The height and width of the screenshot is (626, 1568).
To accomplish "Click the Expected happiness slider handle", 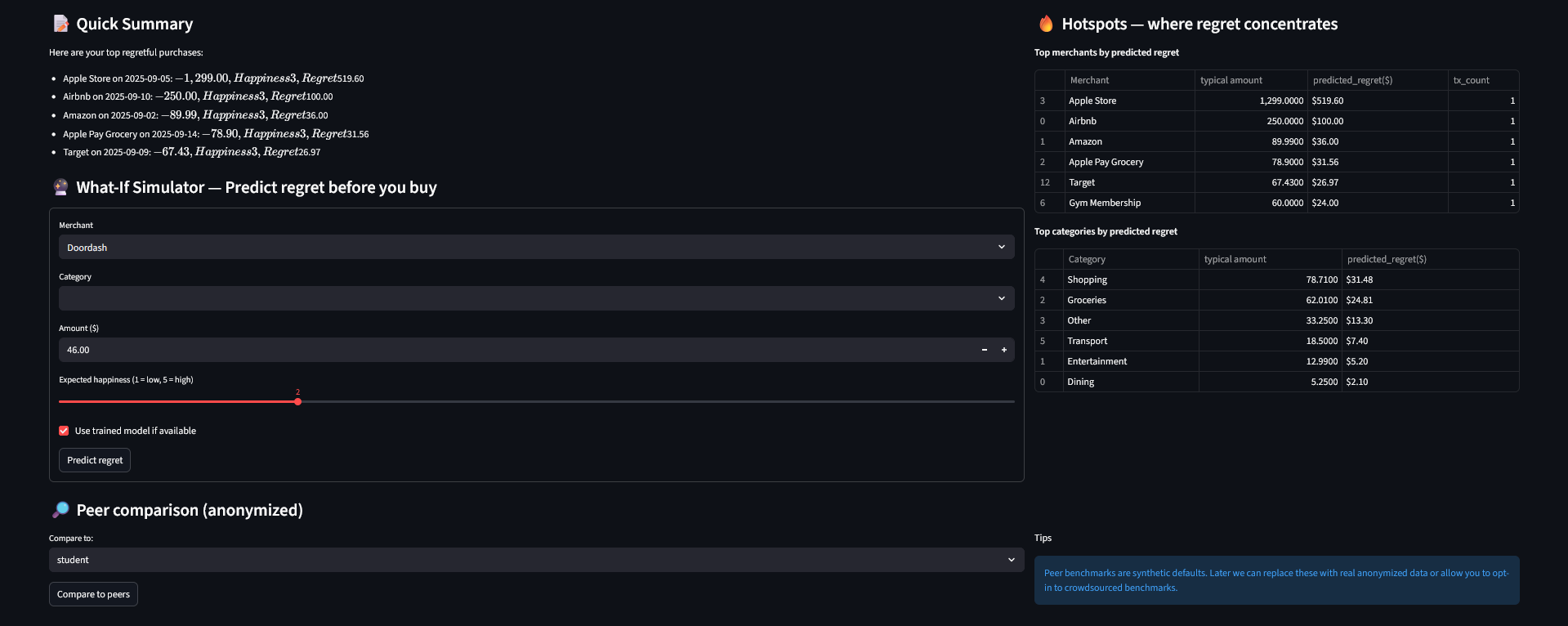I will 297,401.
